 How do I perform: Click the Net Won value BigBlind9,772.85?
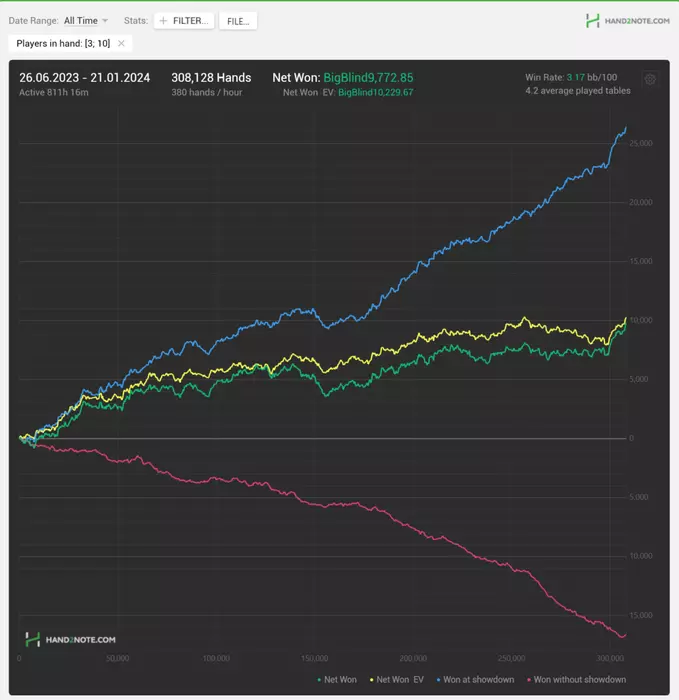click(x=368, y=78)
